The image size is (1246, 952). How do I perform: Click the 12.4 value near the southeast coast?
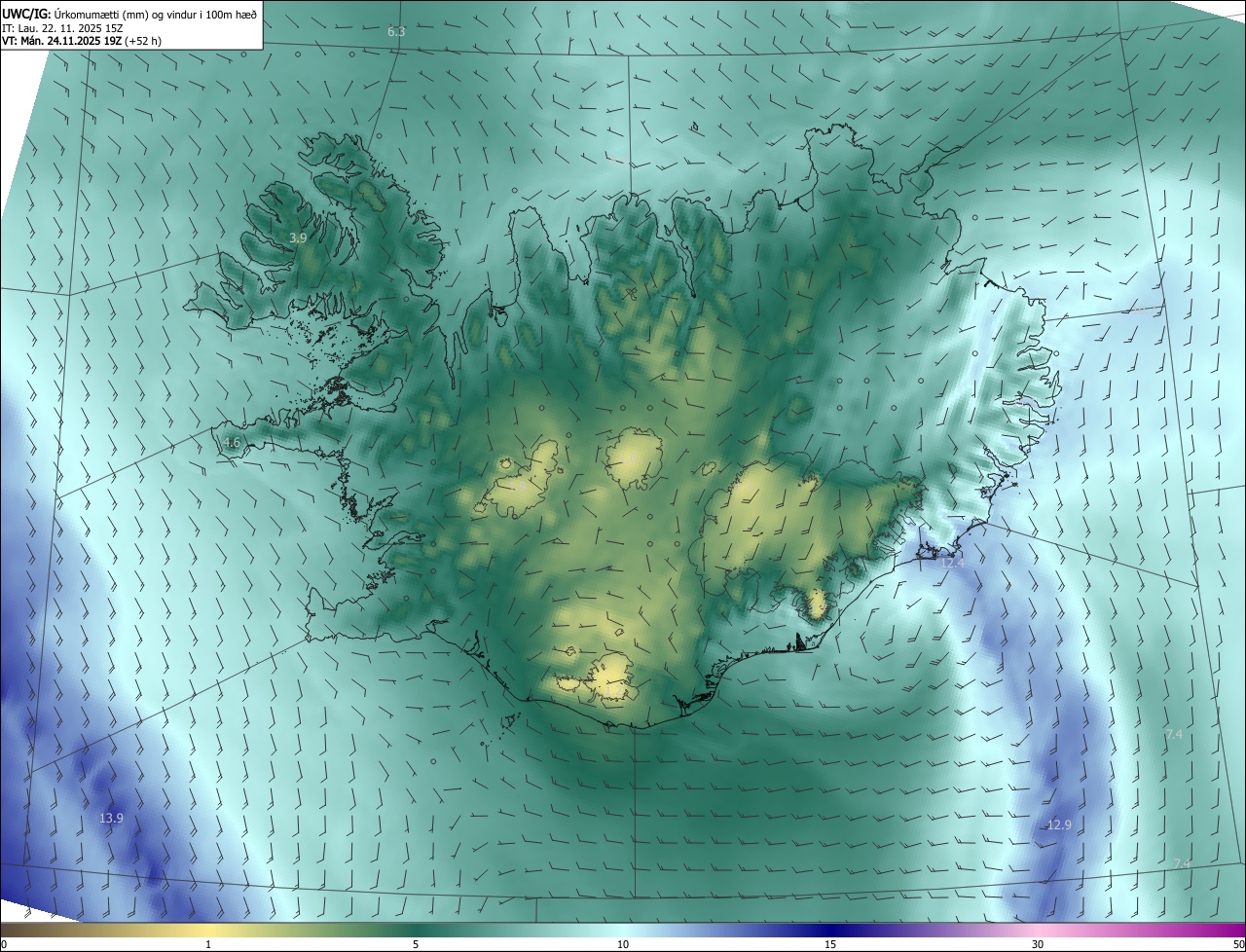(x=952, y=563)
